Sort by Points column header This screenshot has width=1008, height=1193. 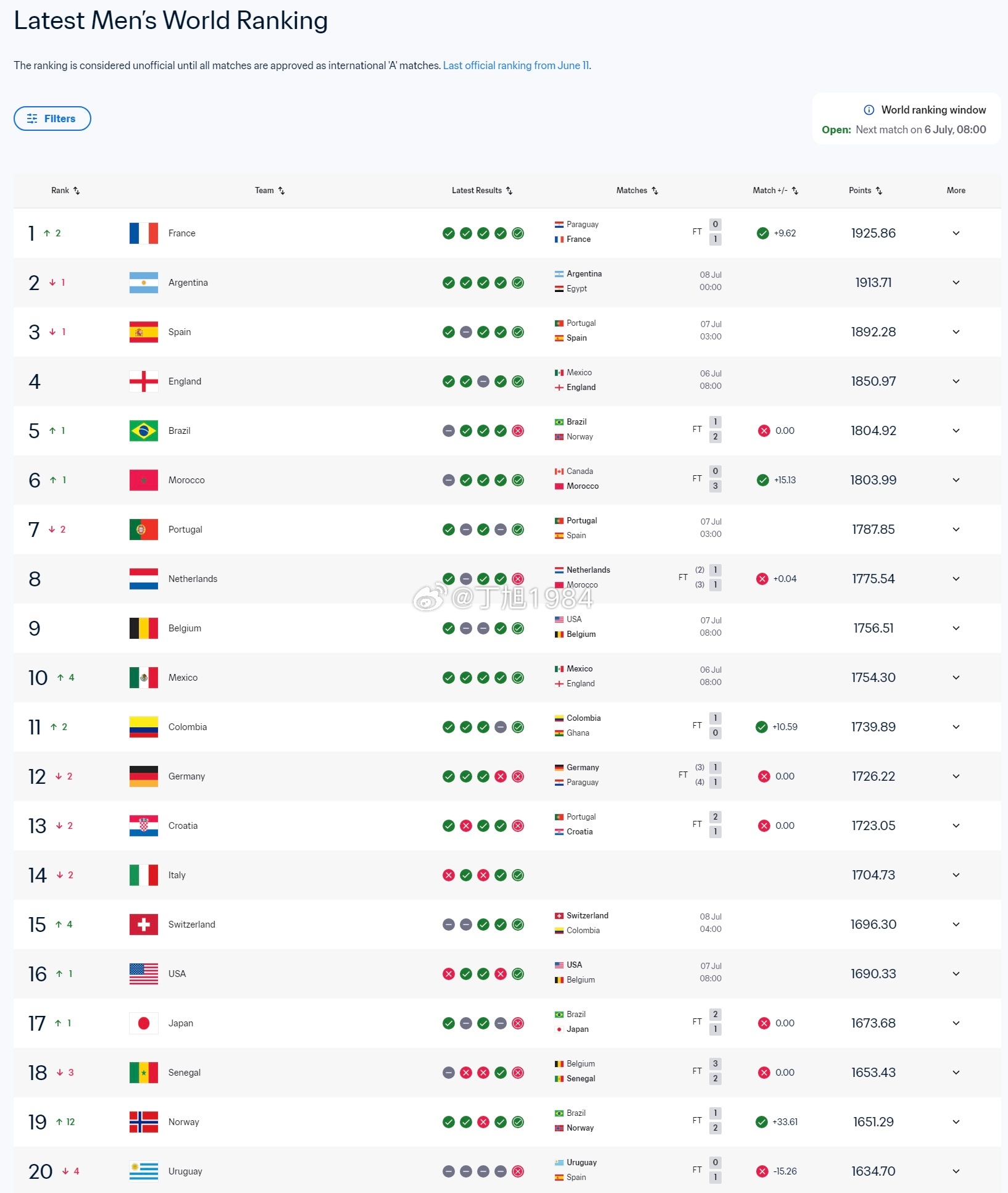click(865, 190)
